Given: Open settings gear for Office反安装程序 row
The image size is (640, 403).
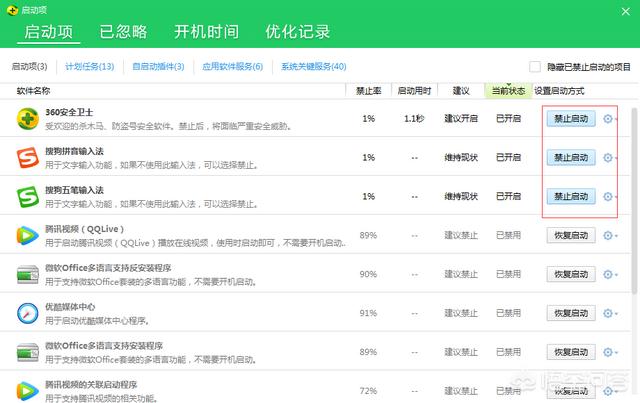Looking at the screenshot, I should tap(608, 274).
